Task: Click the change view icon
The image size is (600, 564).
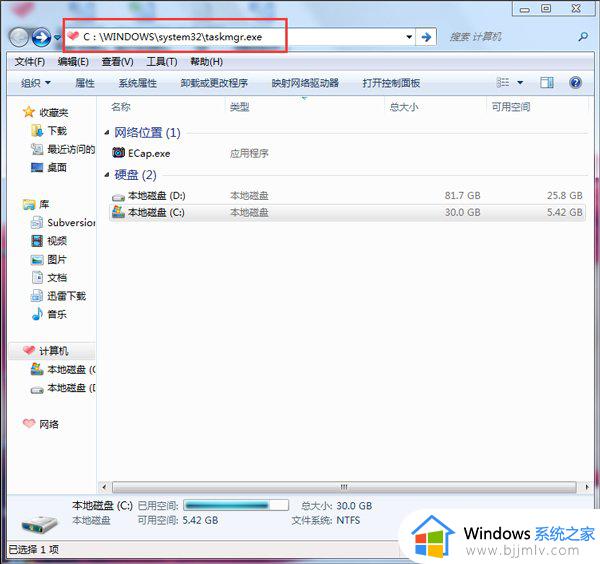Action: click(x=503, y=82)
